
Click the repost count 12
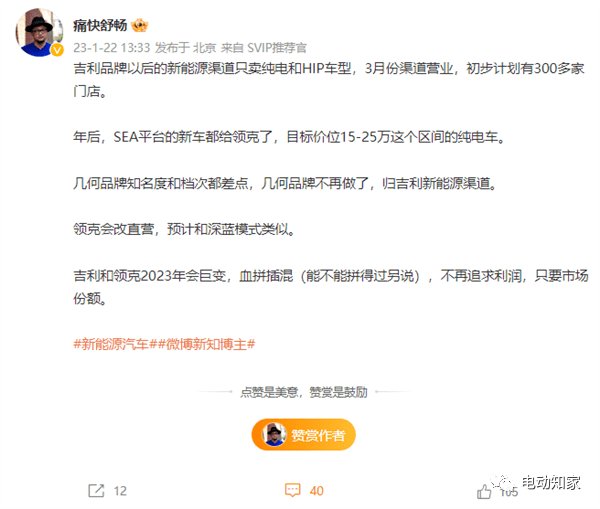[x=120, y=491]
